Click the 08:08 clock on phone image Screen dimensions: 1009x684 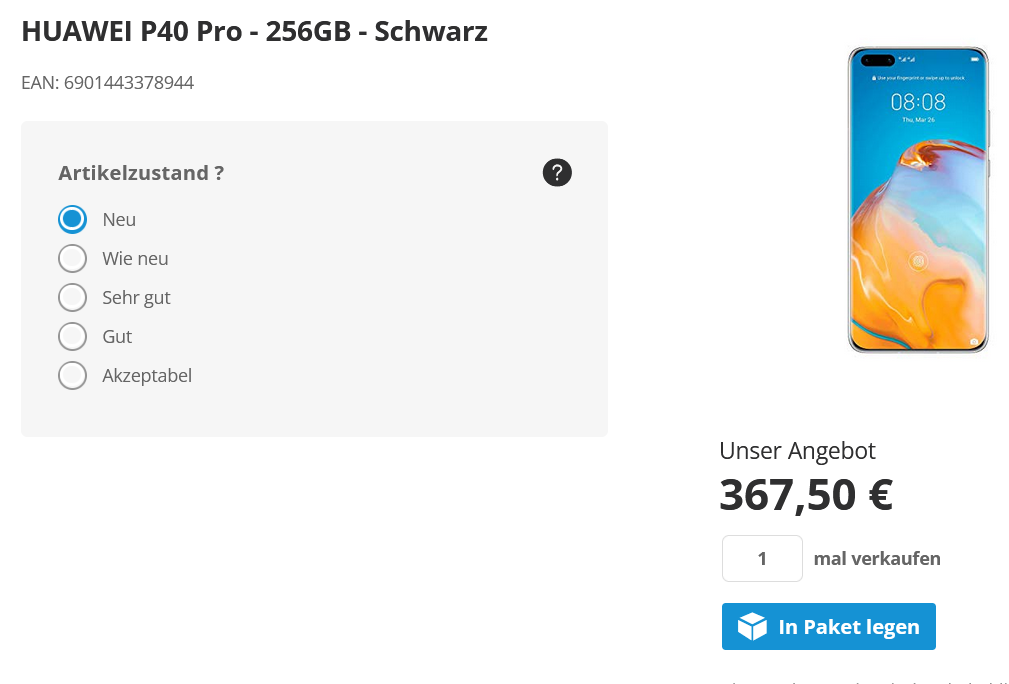point(918,102)
